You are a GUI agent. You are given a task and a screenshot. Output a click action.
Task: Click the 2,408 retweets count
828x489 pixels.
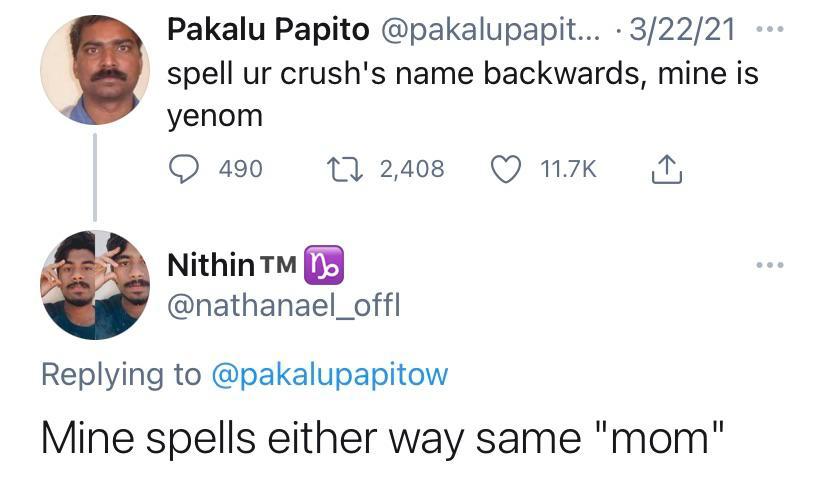coord(412,170)
